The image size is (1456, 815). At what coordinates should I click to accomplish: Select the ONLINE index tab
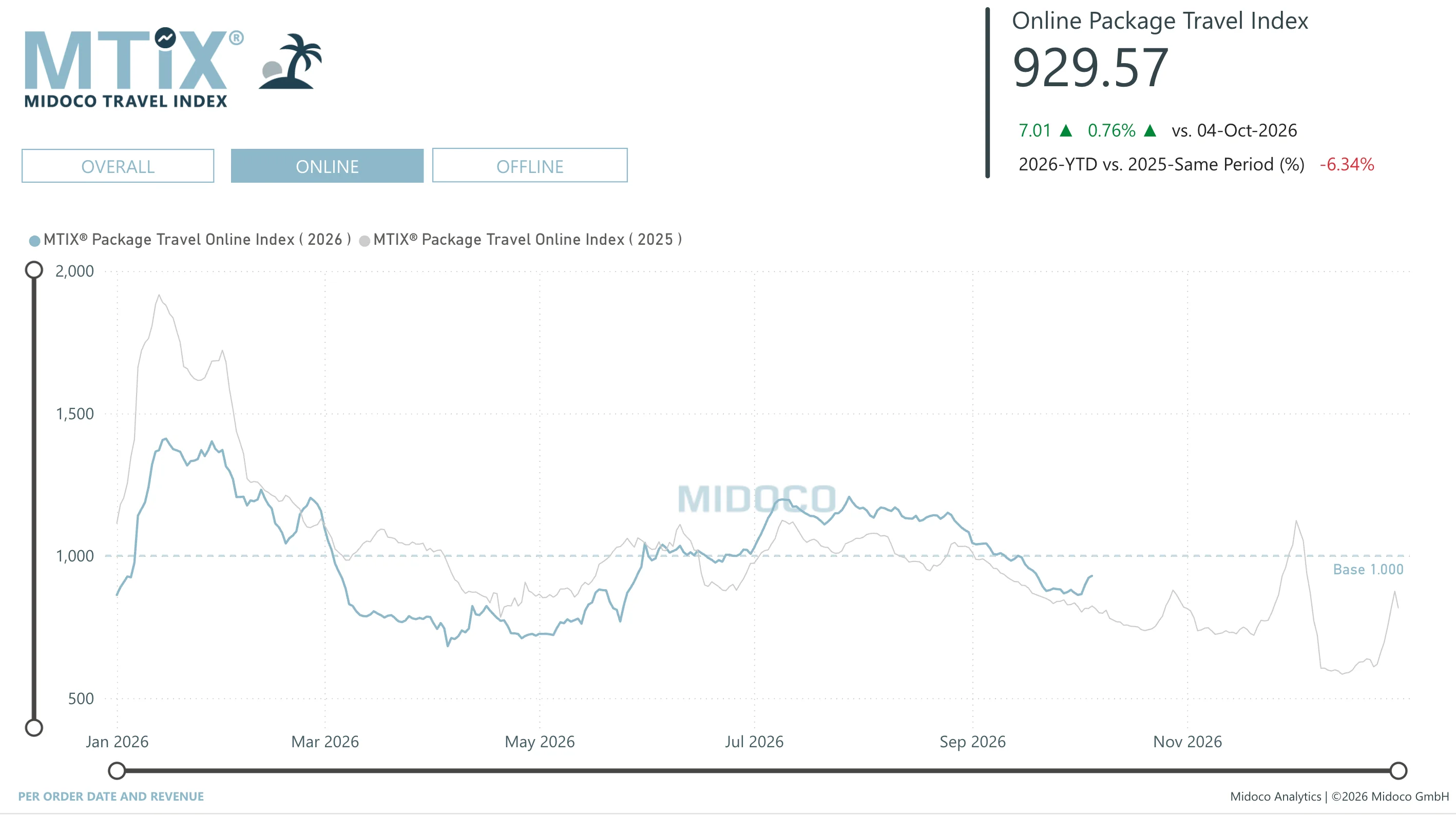327,166
